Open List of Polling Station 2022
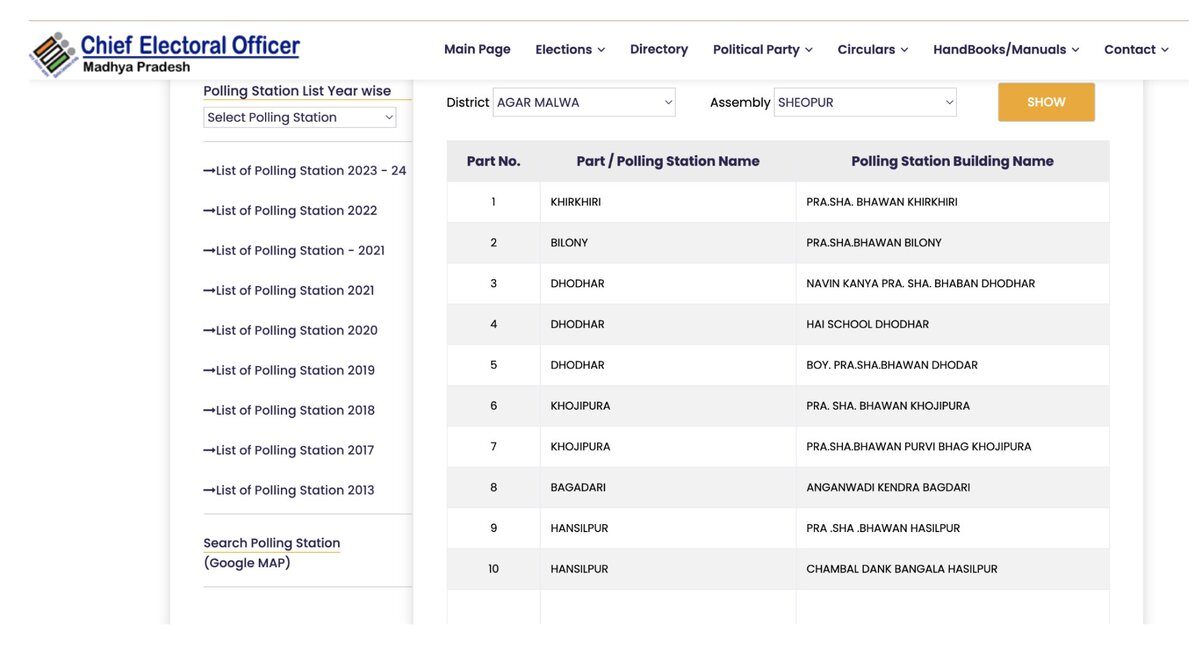Viewport: 1200px width, 652px height. coord(290,211)
